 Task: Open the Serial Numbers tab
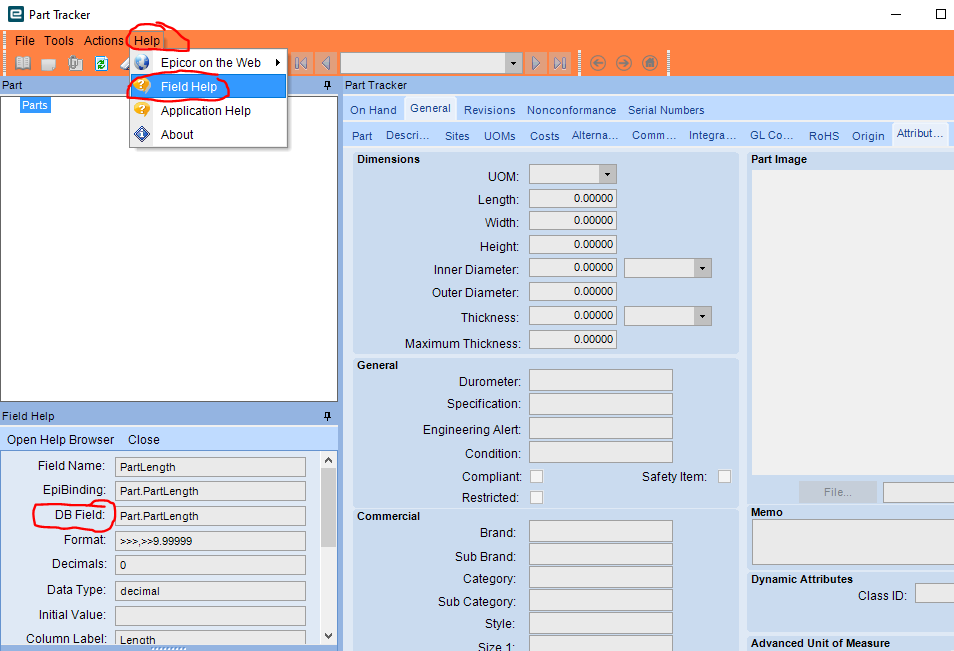coord(666,110)
